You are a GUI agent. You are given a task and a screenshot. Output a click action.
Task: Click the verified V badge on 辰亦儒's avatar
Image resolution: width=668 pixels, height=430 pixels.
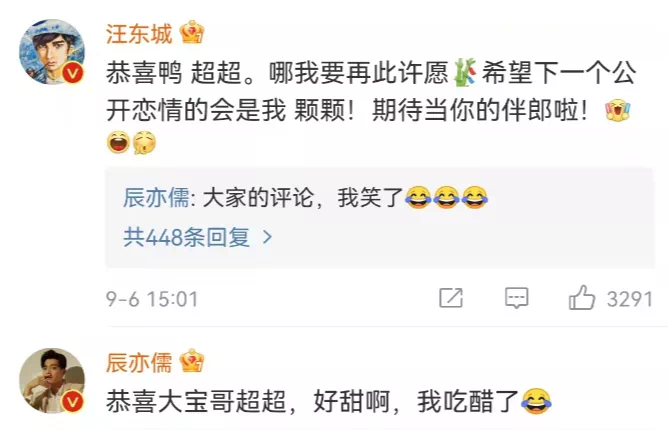coord(73,402)
